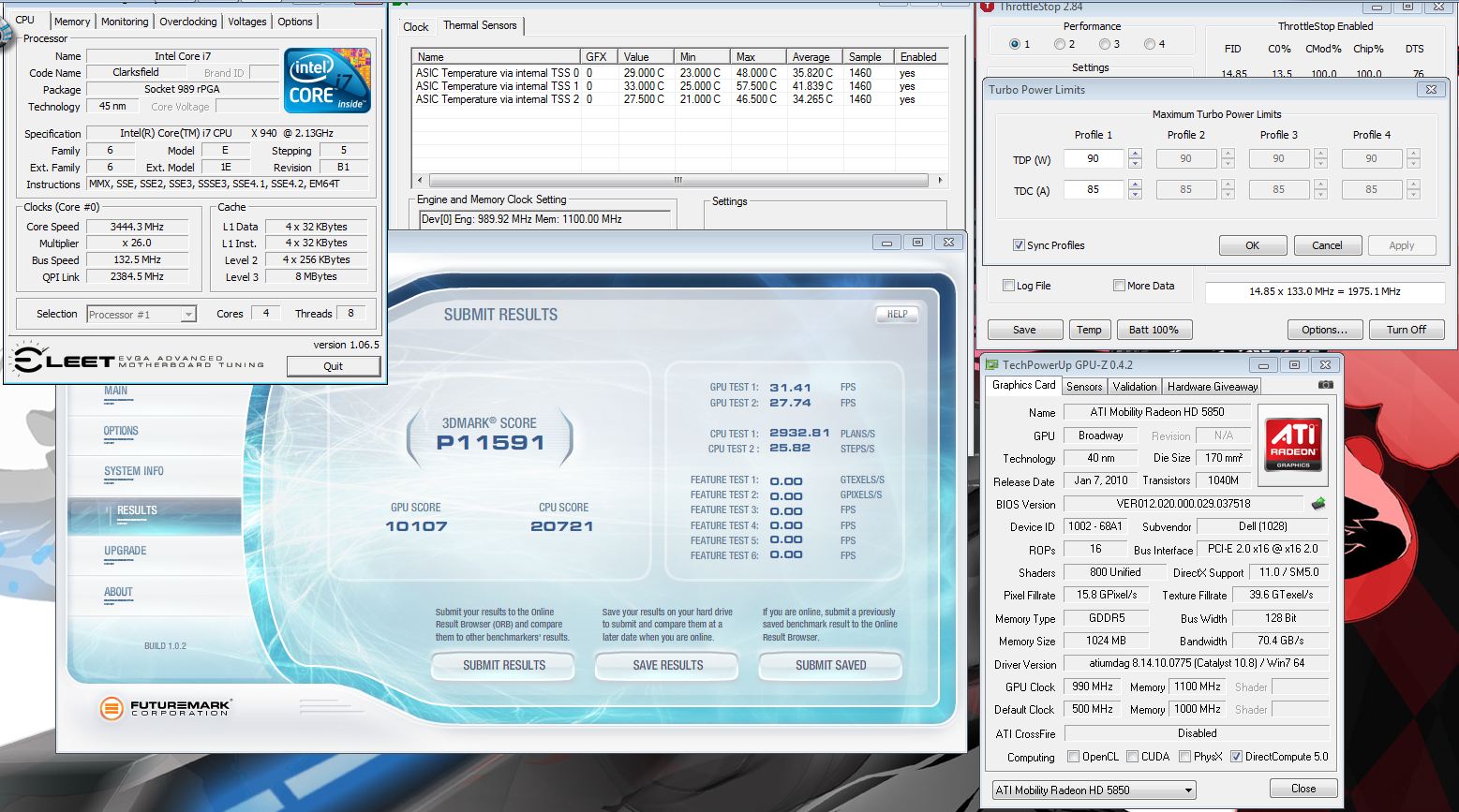This screenshot has height=812, width=1459.
Task: Click thermal sensors horizontal scrollbar
Action: click(678, 180)
